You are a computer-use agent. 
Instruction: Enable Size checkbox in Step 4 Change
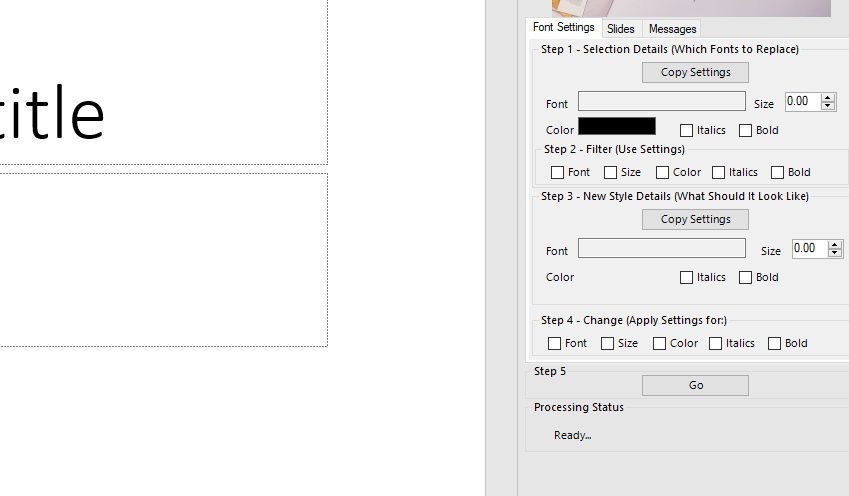click(x=607, y=343)
